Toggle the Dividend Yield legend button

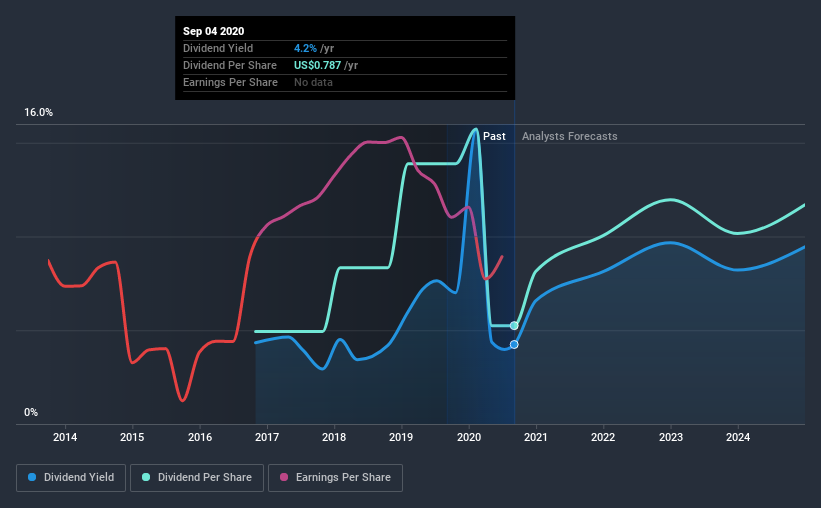71,478
